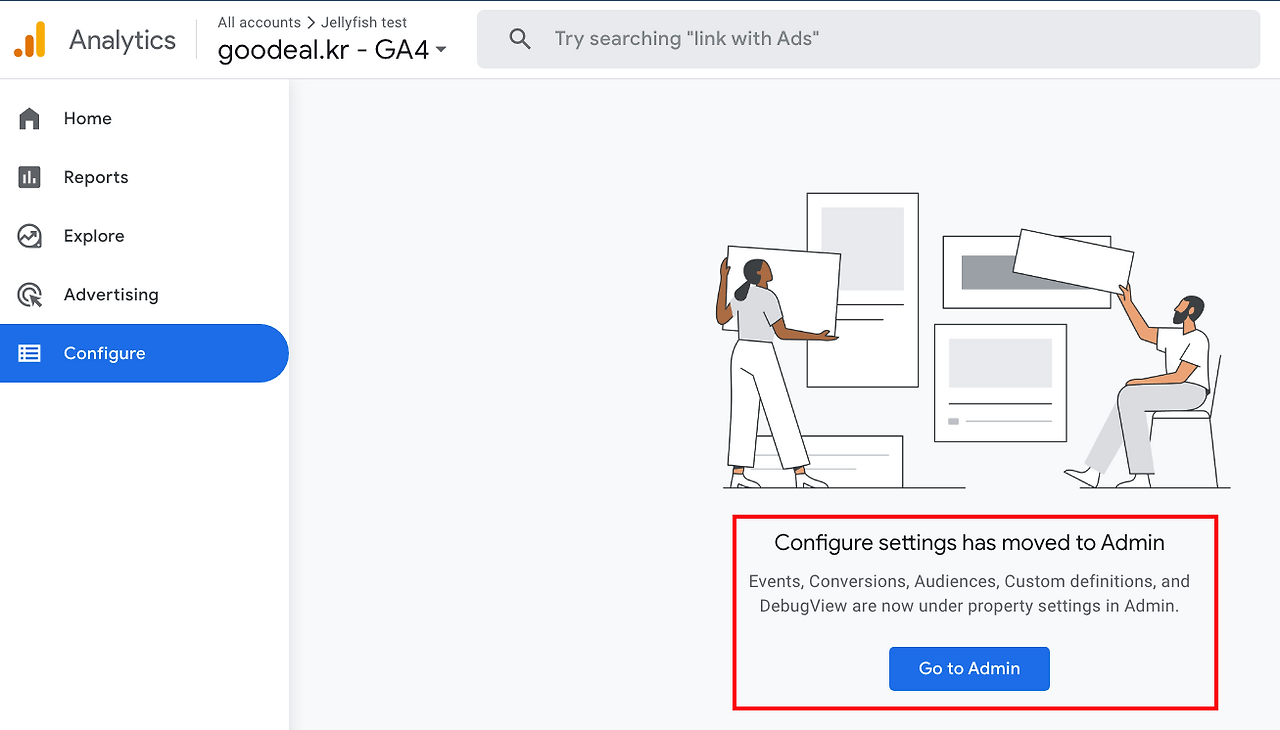Click the dropdown arrow beside GA4
Image resolution: width=1280 pixels, height=730 pixels.
441,50
